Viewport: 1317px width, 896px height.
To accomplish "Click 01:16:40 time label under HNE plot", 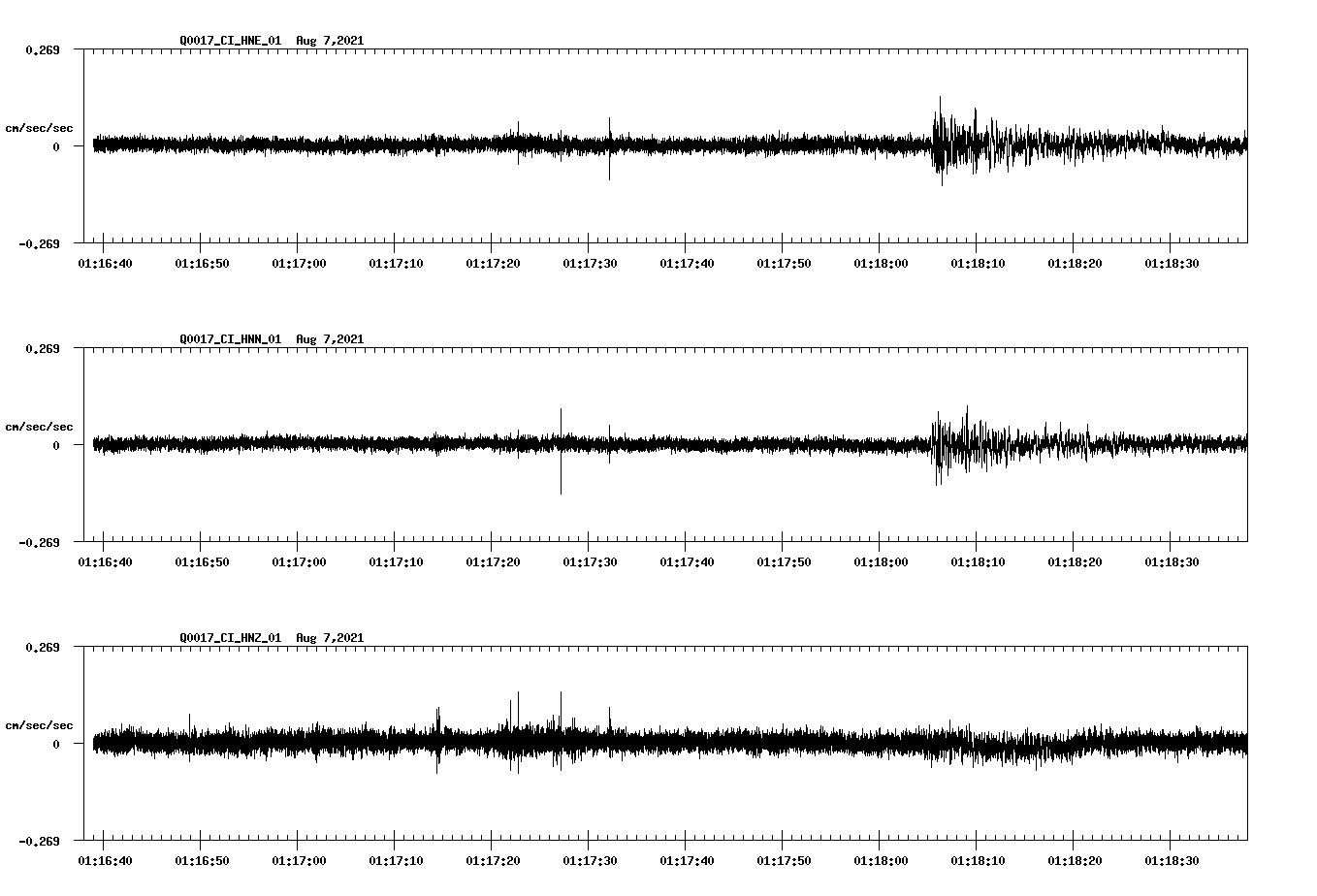I will pos(105,264).
